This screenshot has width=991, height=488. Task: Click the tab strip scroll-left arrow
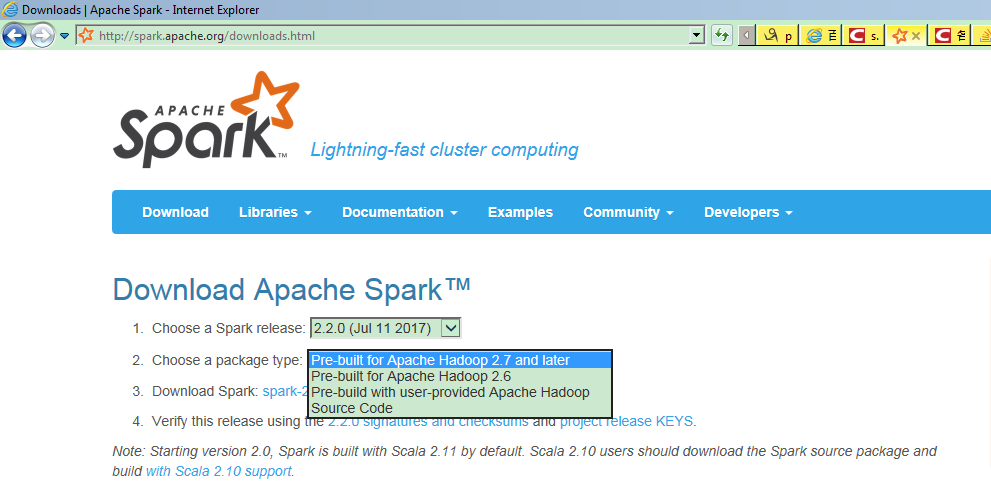pos(747,36)
